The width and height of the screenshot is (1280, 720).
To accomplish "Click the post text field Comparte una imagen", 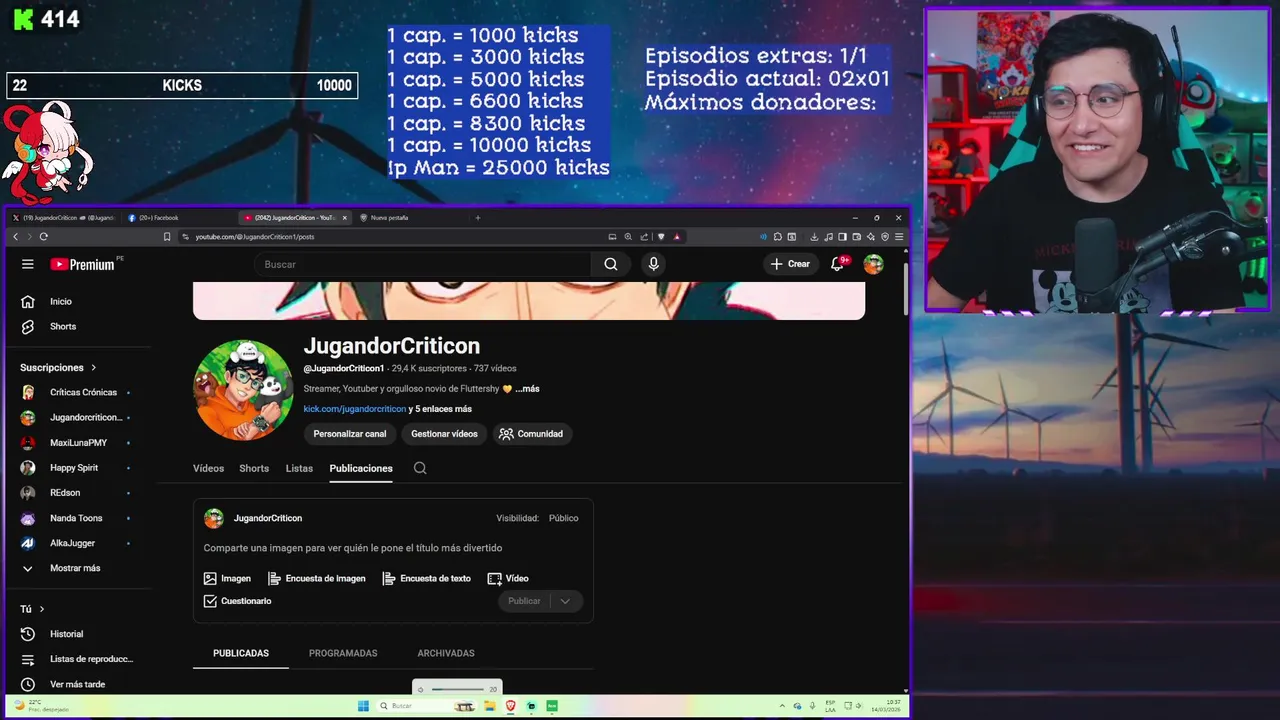I will click(353, 548).
